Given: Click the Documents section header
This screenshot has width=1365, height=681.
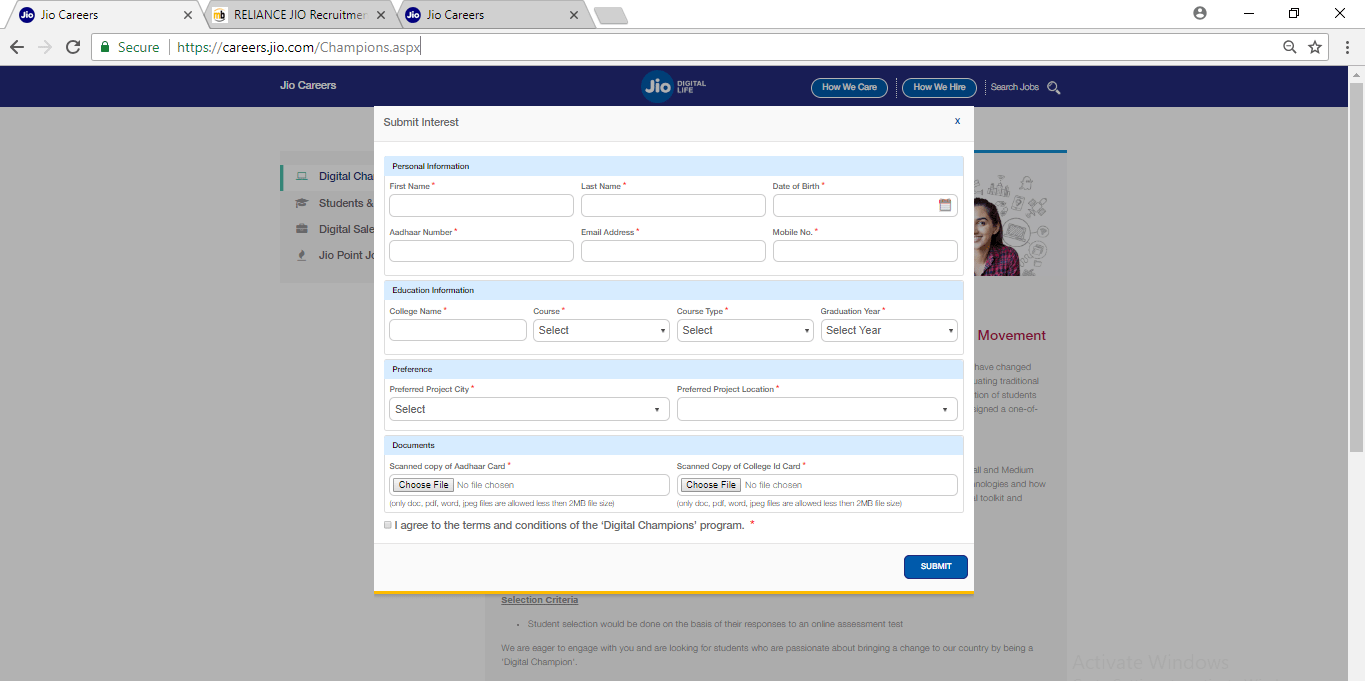Looking at the screenshot, I should click(674, 445).
